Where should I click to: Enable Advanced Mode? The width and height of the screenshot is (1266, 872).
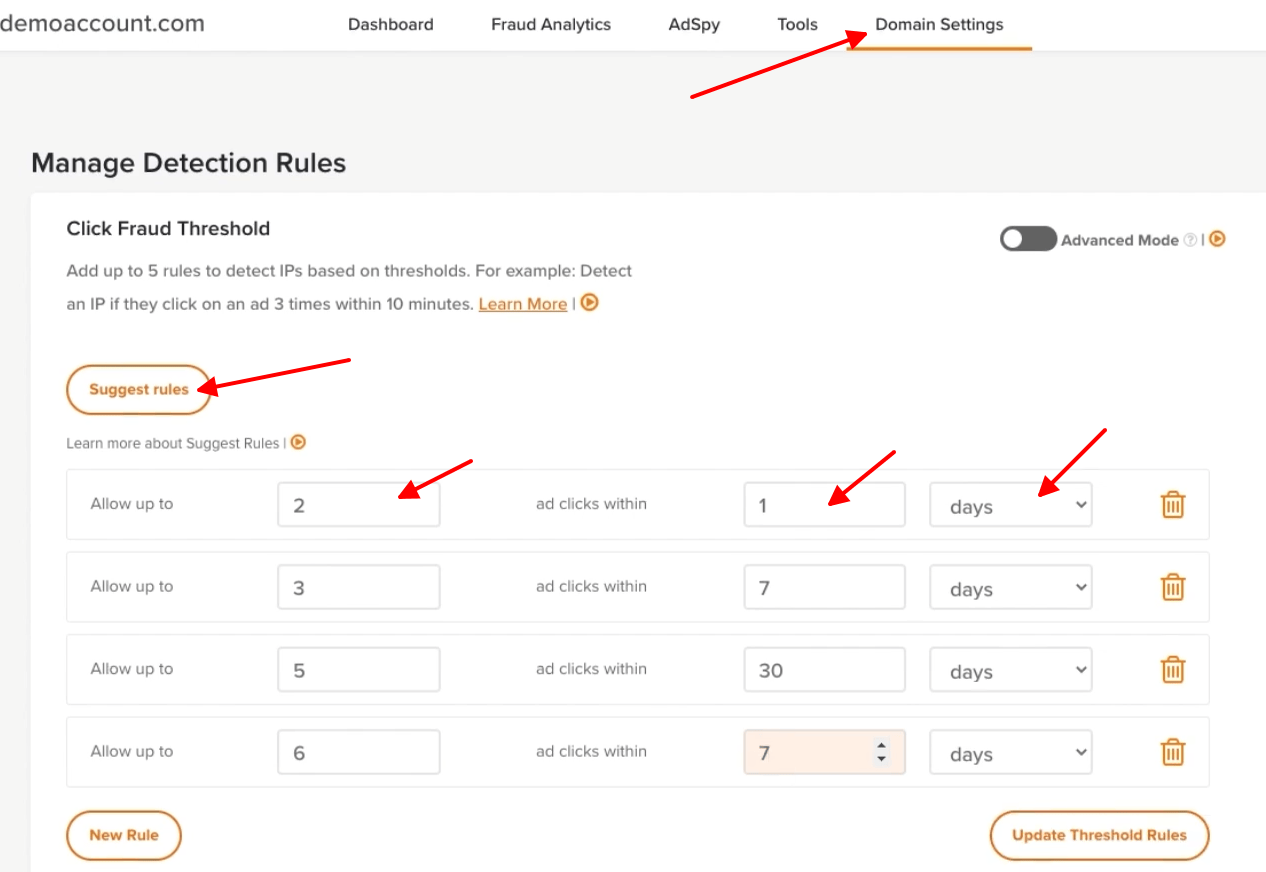[x=1028, y=239]
